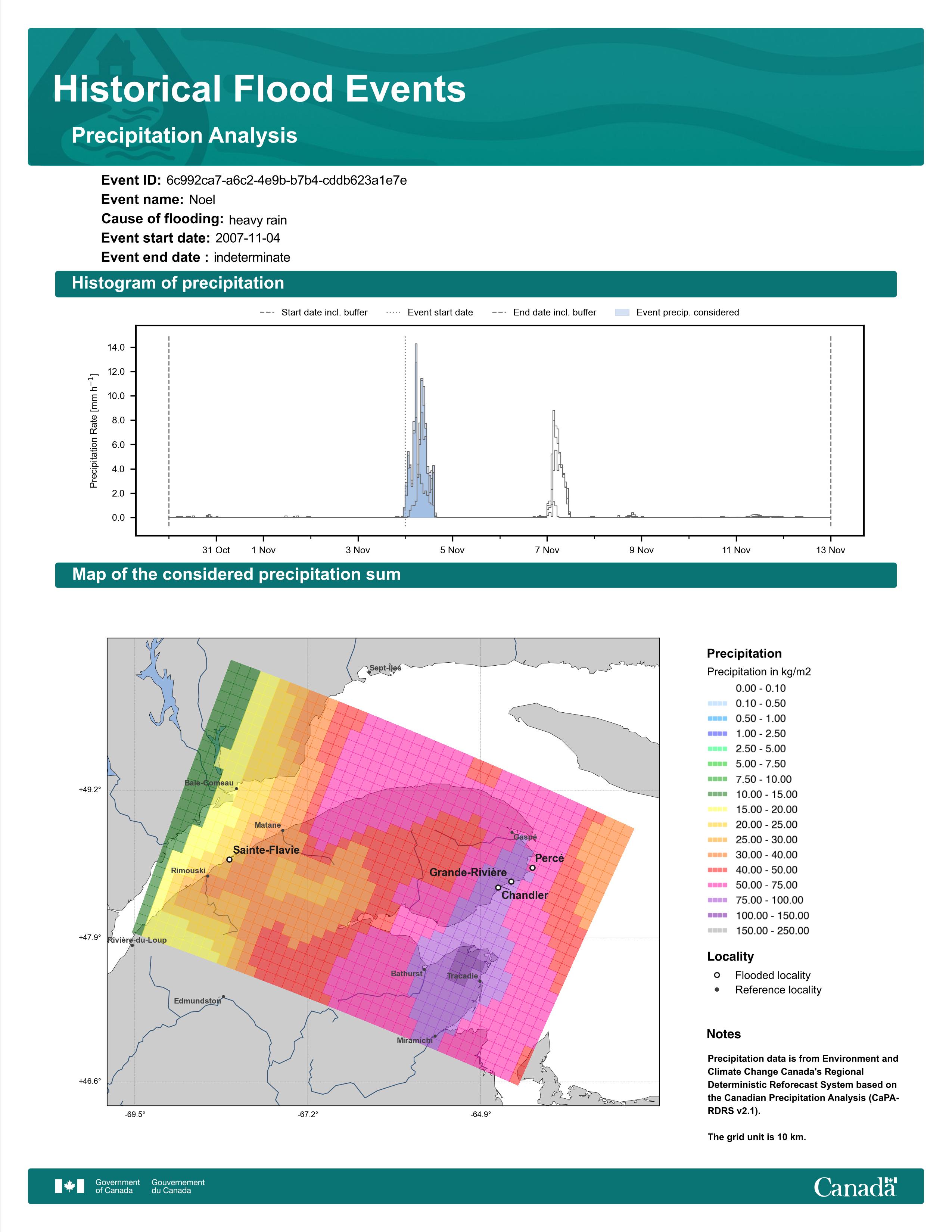Click the Chandler flooded locality marker
This screenshot has width=952, height=1232.
498,887
